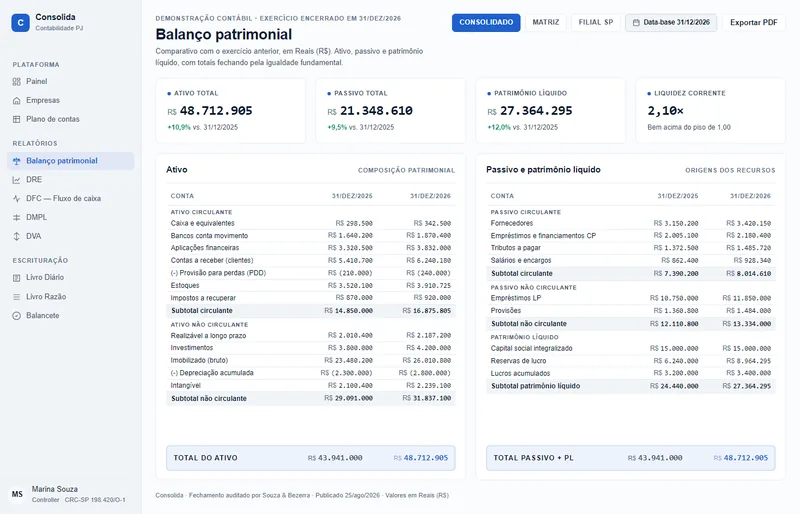Click the Ativo Total card
800x514 pixels.
click(x=231, y=111)
